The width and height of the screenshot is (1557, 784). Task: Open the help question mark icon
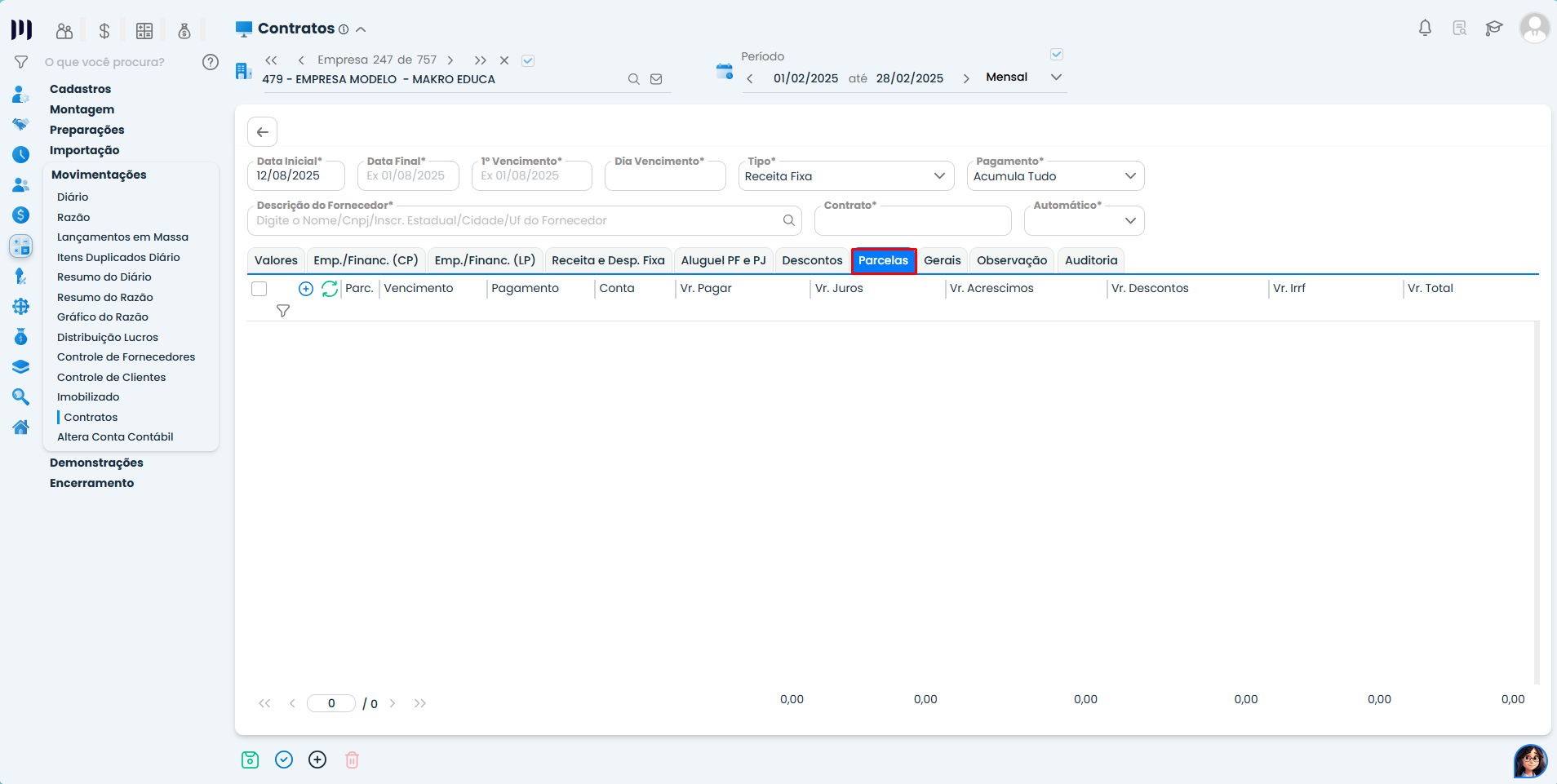(x=211, y=62)
